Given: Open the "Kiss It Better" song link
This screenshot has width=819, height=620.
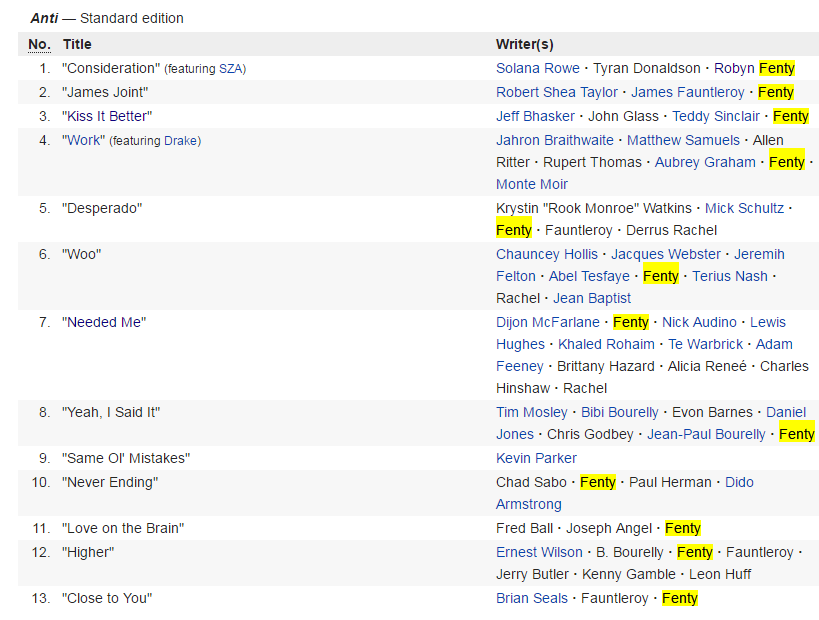Looking at the screenshot, I should point(107,116).
